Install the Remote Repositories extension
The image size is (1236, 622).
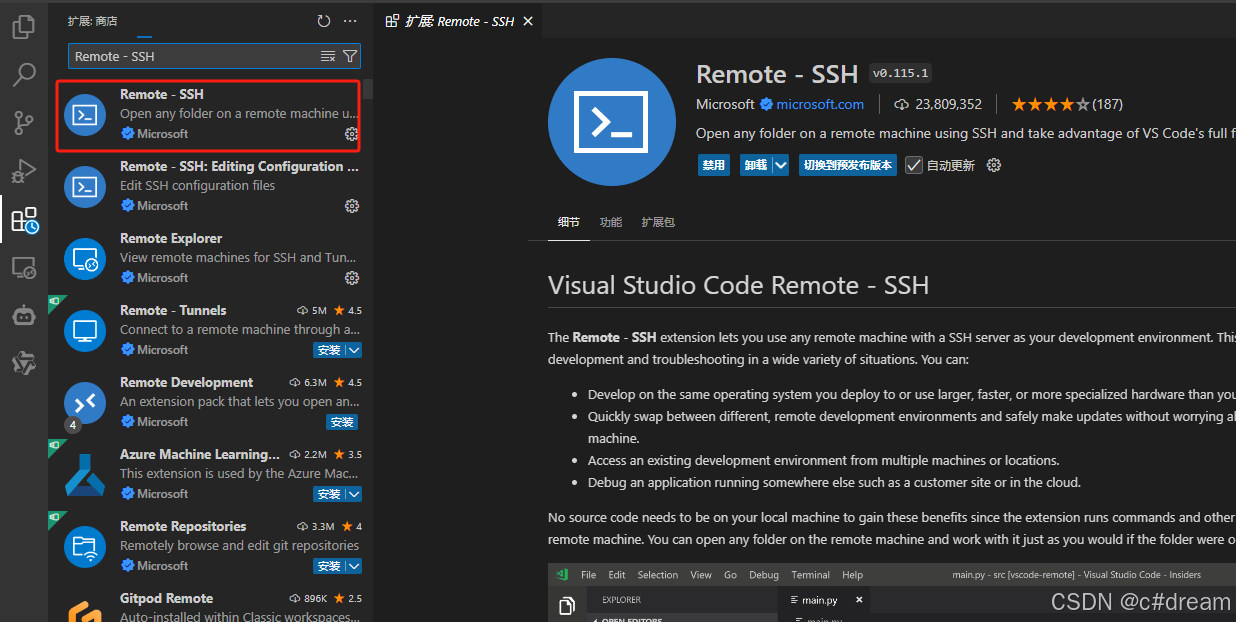pyautogui.click(x=329, y=566)
